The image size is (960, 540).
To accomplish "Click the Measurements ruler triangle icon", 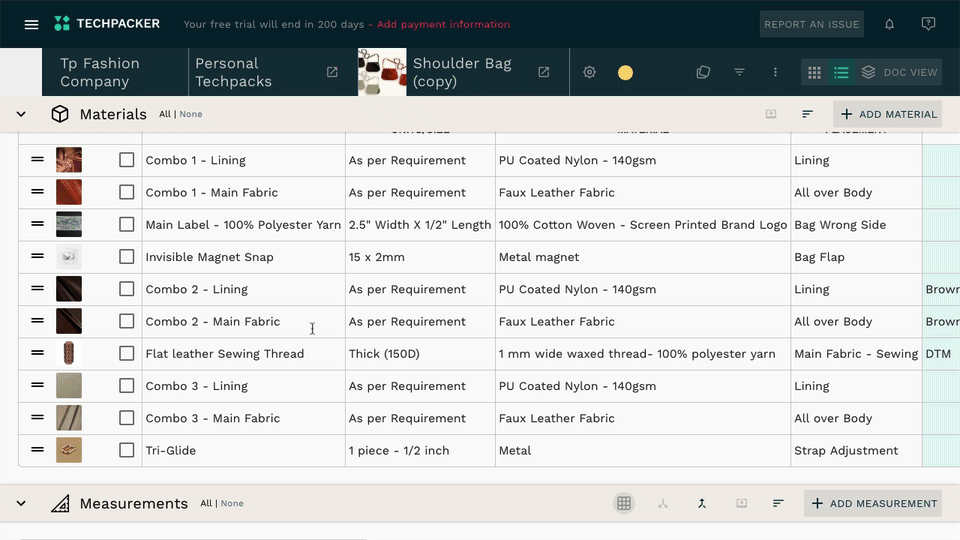I will pos(60,503).
